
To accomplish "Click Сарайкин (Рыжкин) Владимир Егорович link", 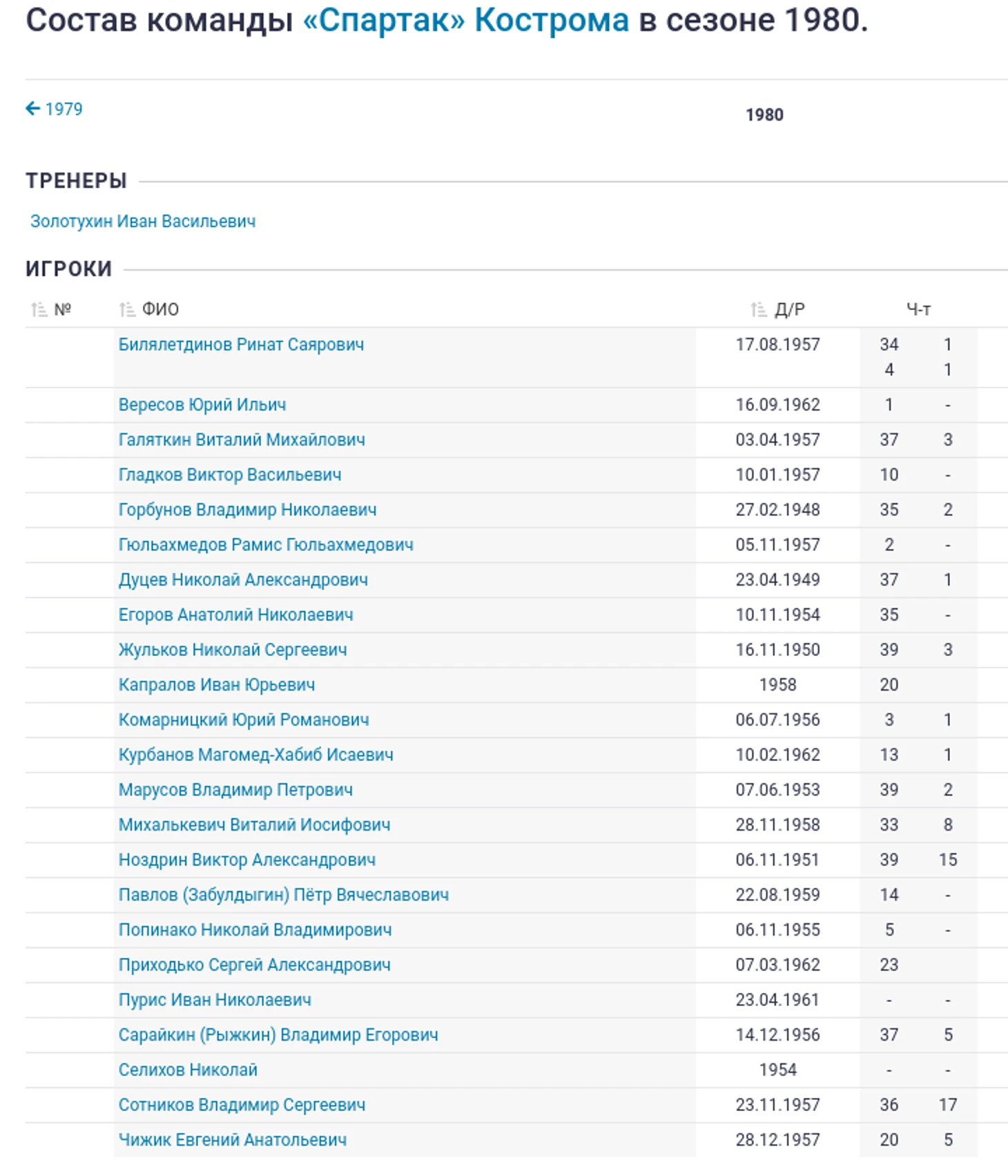I will 278,1035.
